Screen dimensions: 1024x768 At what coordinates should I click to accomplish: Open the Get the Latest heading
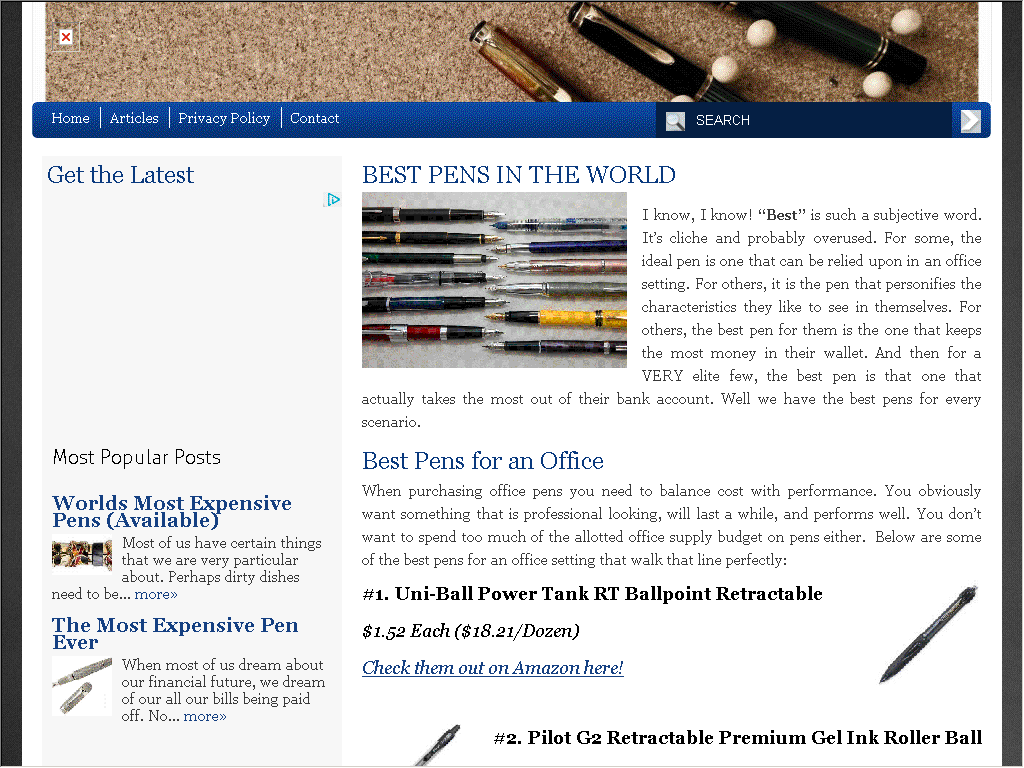point(120,175)
